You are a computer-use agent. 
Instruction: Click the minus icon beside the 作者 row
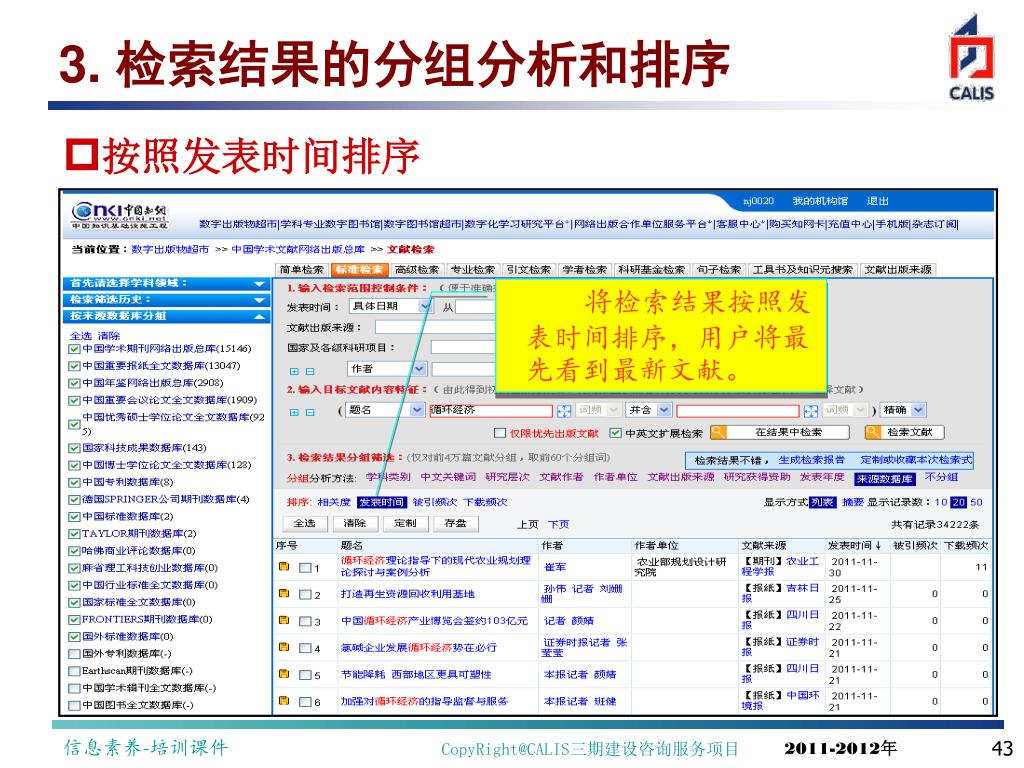click(310, 371)
